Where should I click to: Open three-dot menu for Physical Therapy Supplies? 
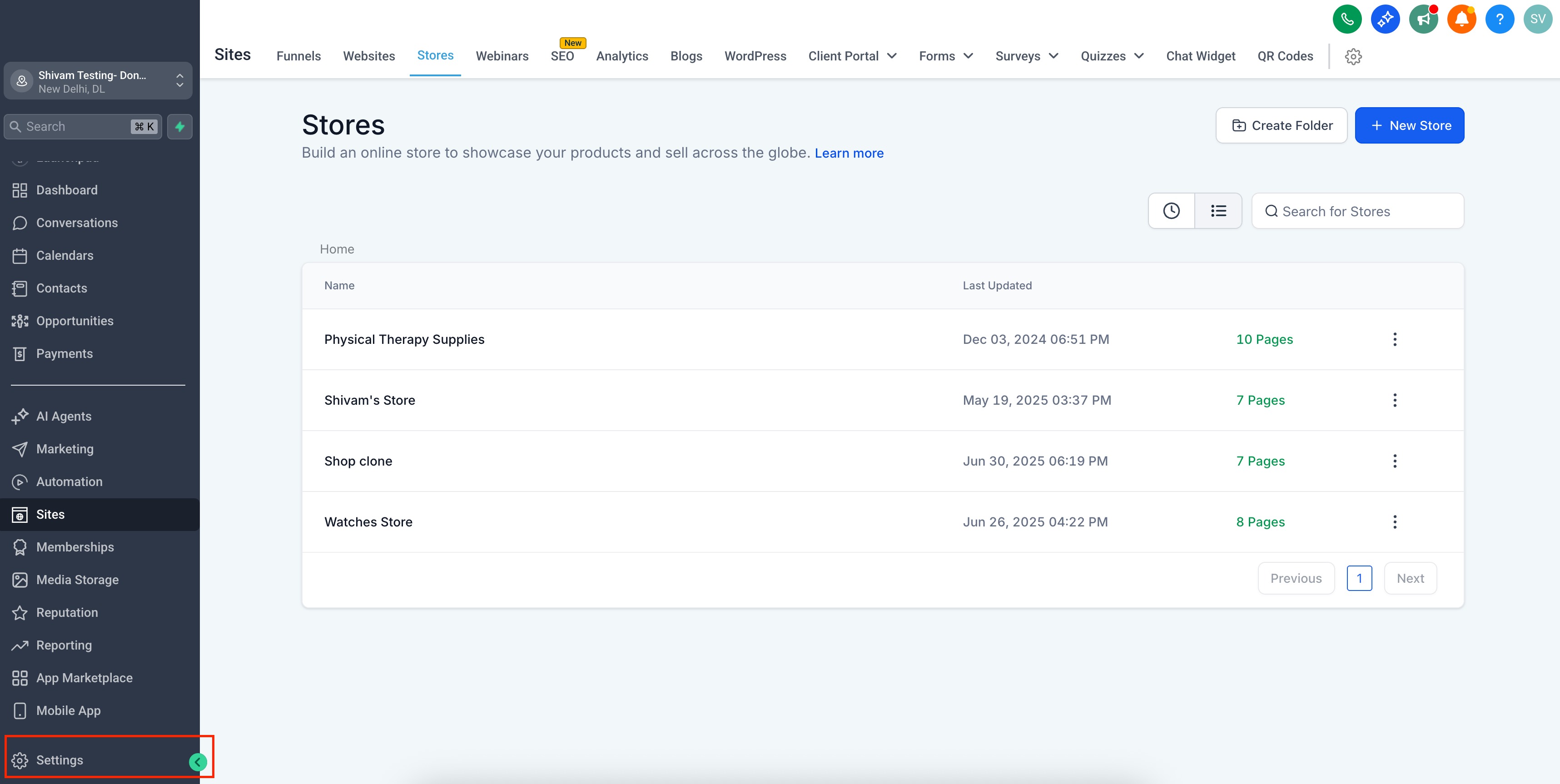click(x=1394, y=339)
